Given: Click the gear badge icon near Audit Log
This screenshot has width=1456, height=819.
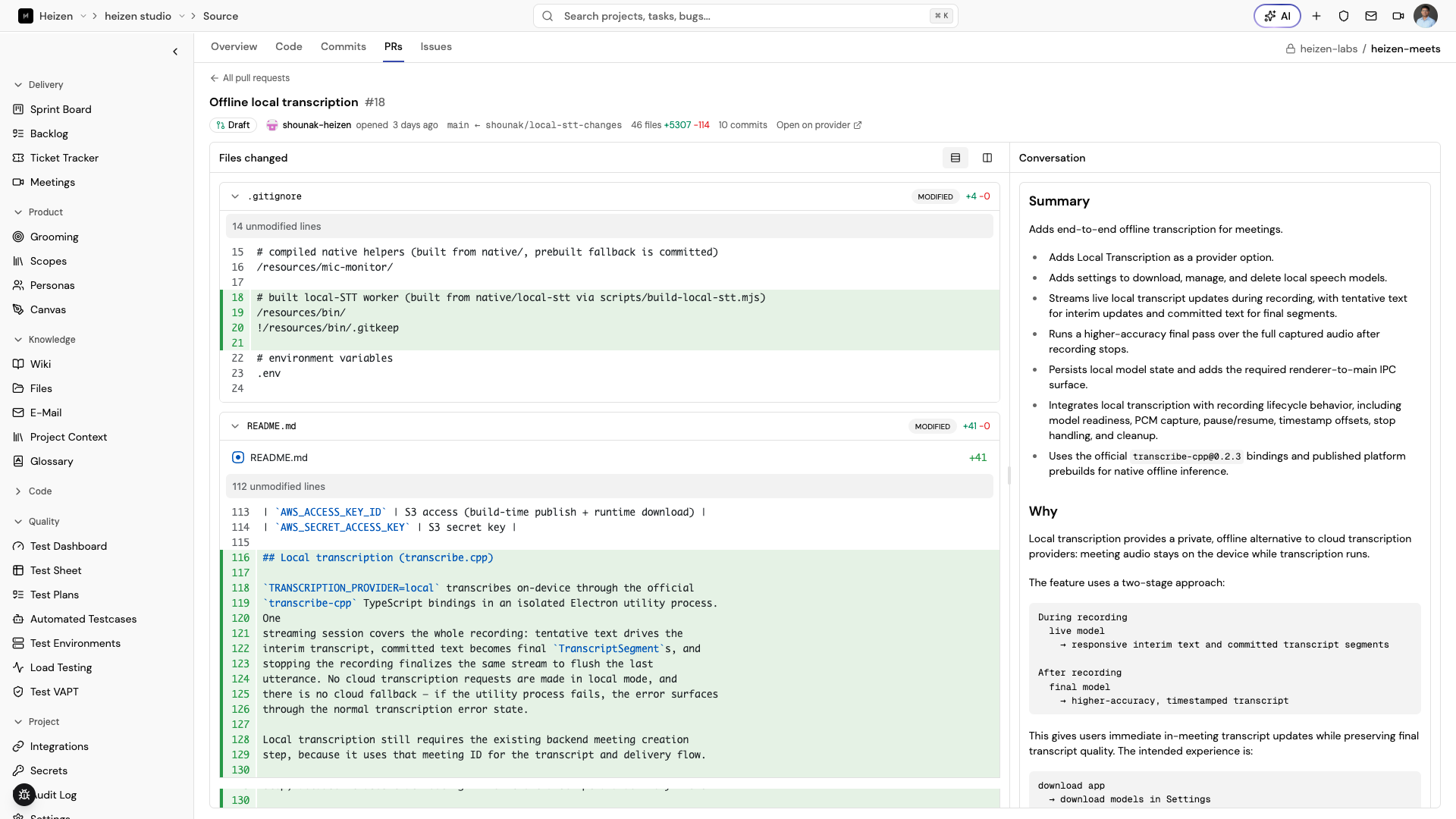Looking at the screenshot, I should tap(24, 795).
